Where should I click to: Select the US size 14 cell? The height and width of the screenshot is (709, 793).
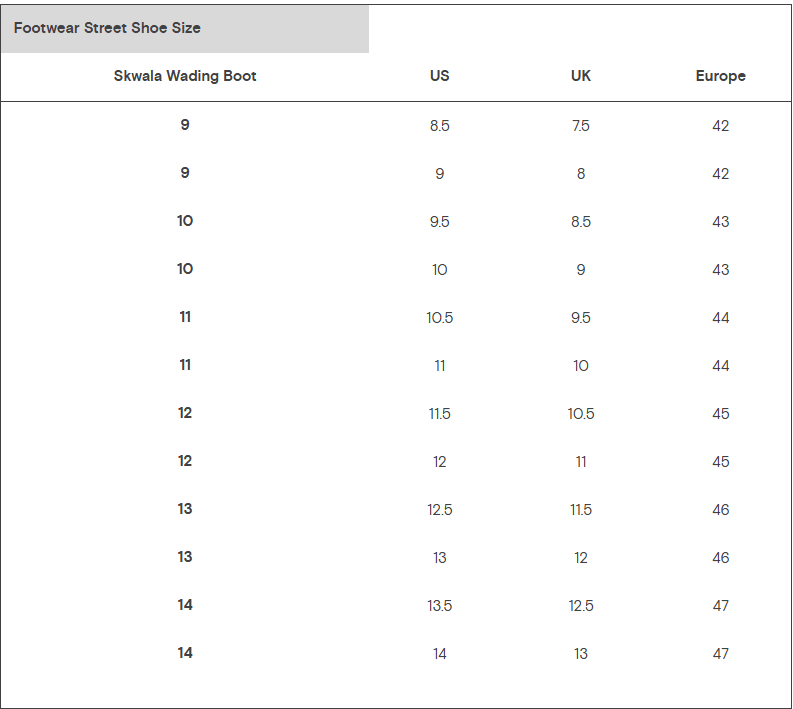pyautogui.click(x=440, y=654)
